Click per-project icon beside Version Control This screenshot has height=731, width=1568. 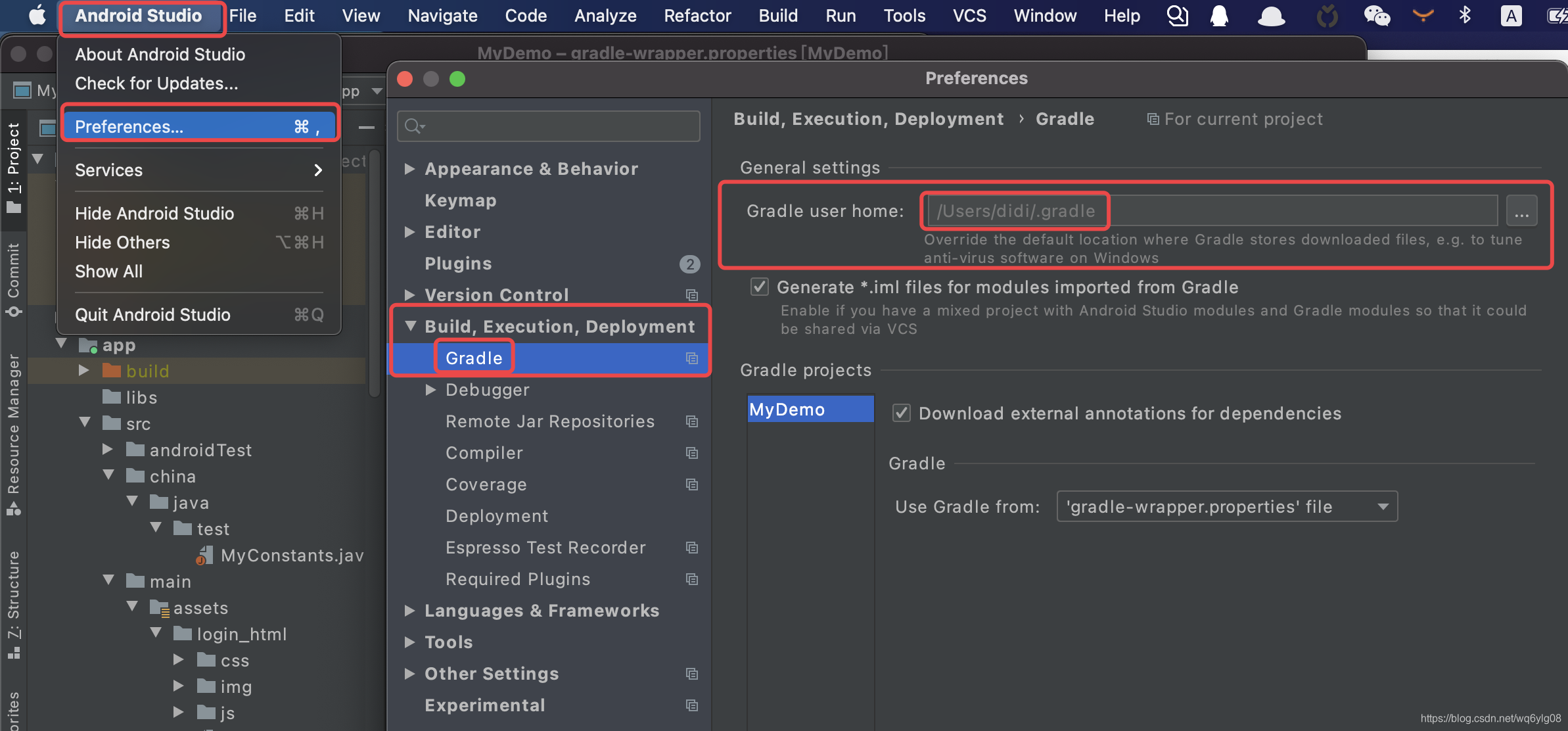click(692, 295)
